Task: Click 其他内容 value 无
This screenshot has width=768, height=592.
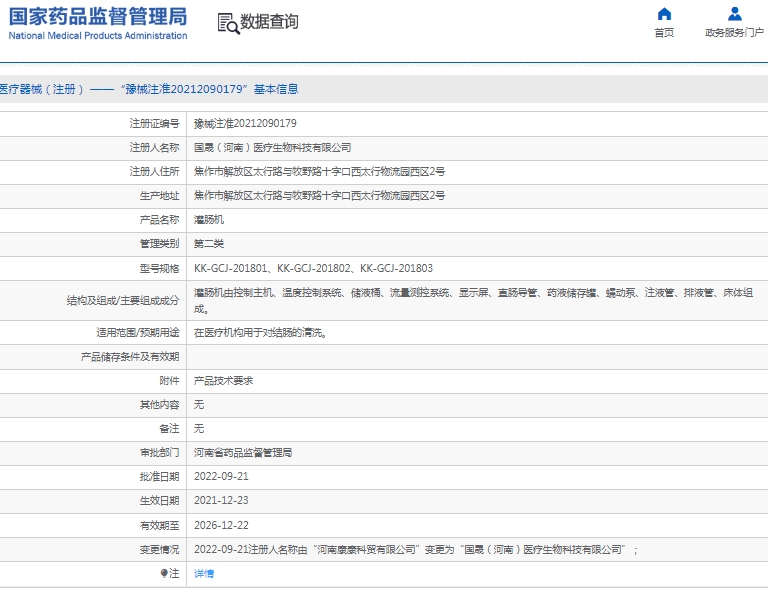Action: [199, 404]
